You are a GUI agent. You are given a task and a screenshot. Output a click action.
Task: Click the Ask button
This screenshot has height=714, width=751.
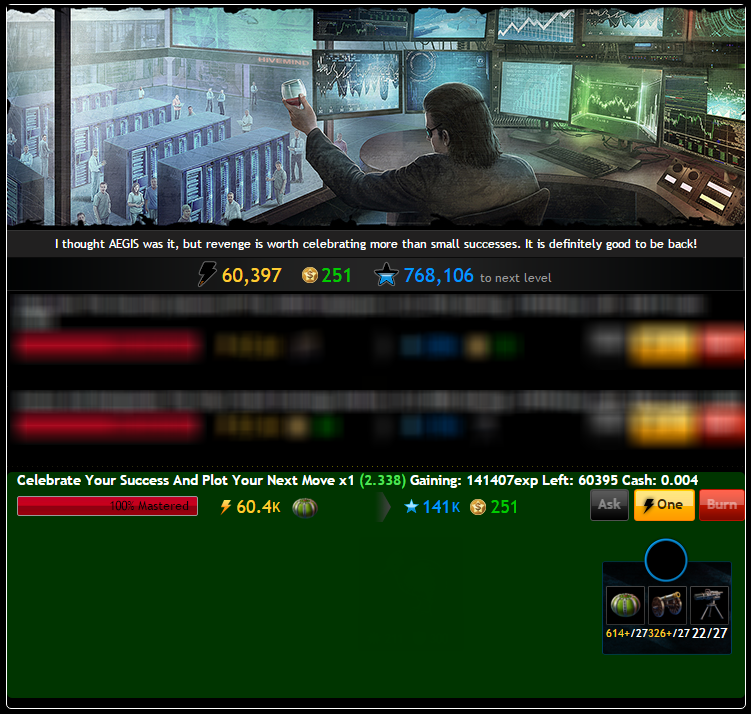(x=609, y=505)
